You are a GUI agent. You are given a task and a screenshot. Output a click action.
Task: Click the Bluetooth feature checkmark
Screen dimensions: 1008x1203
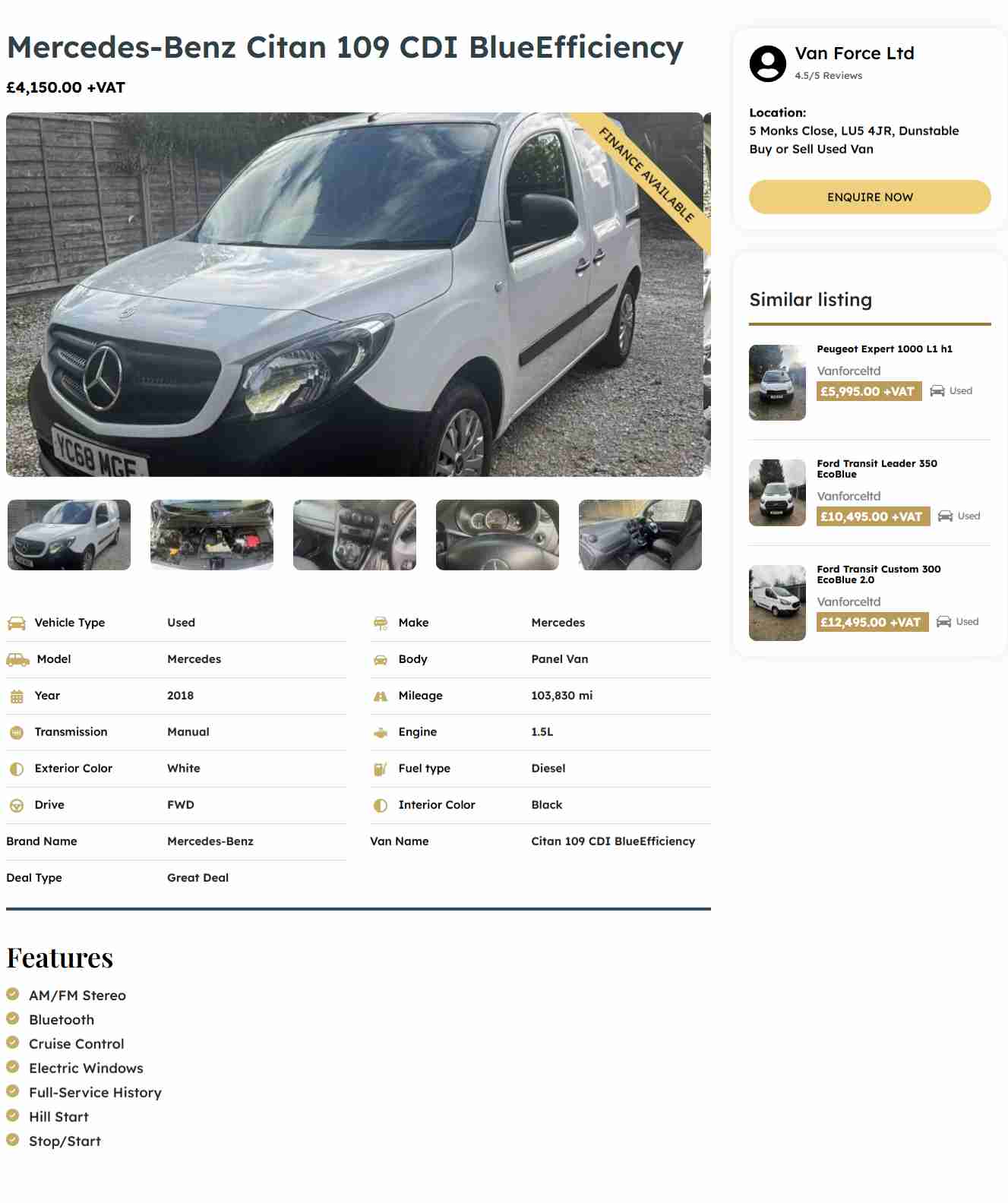(13, 1018)
